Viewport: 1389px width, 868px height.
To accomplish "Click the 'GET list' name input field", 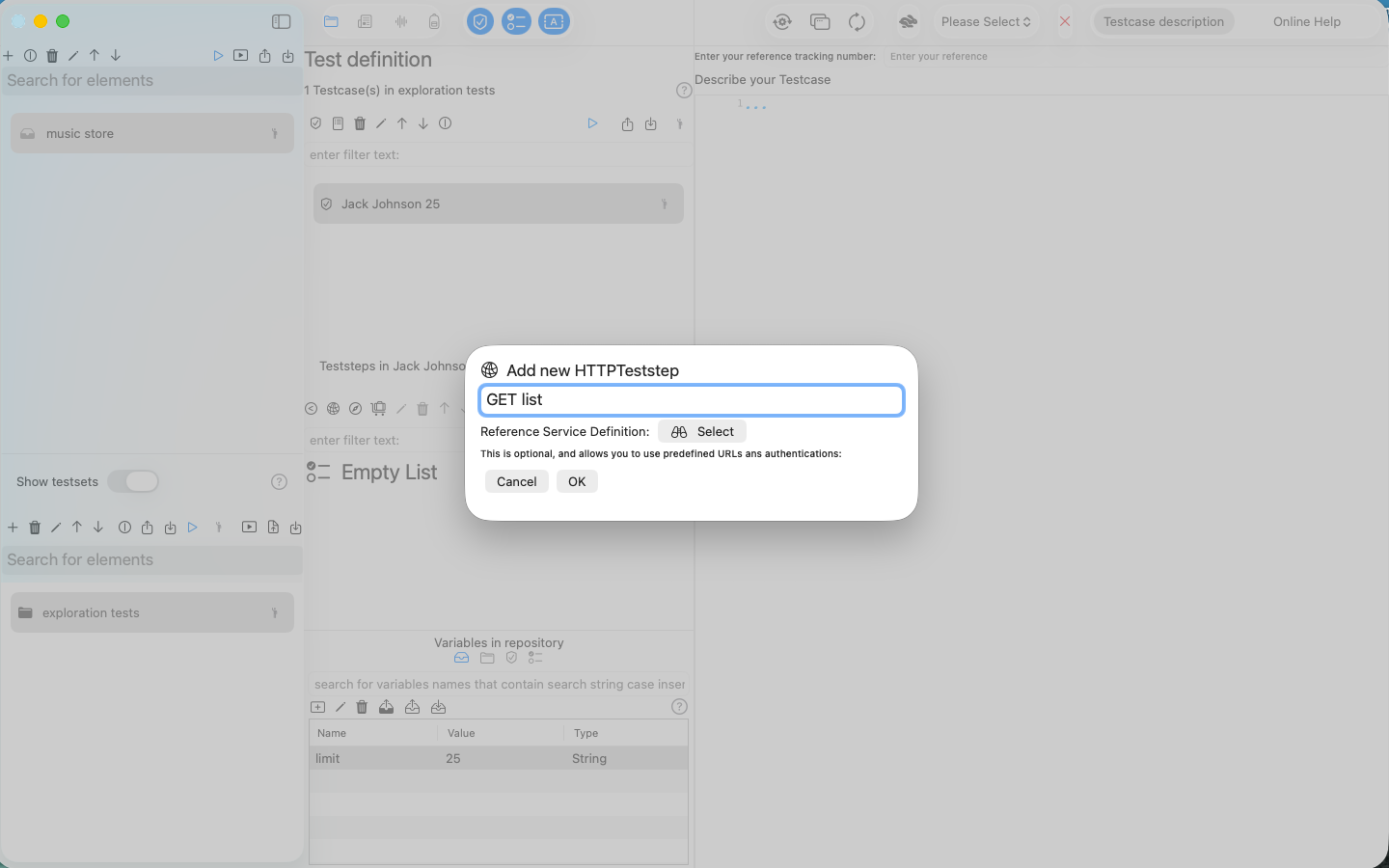I will 691,399.
